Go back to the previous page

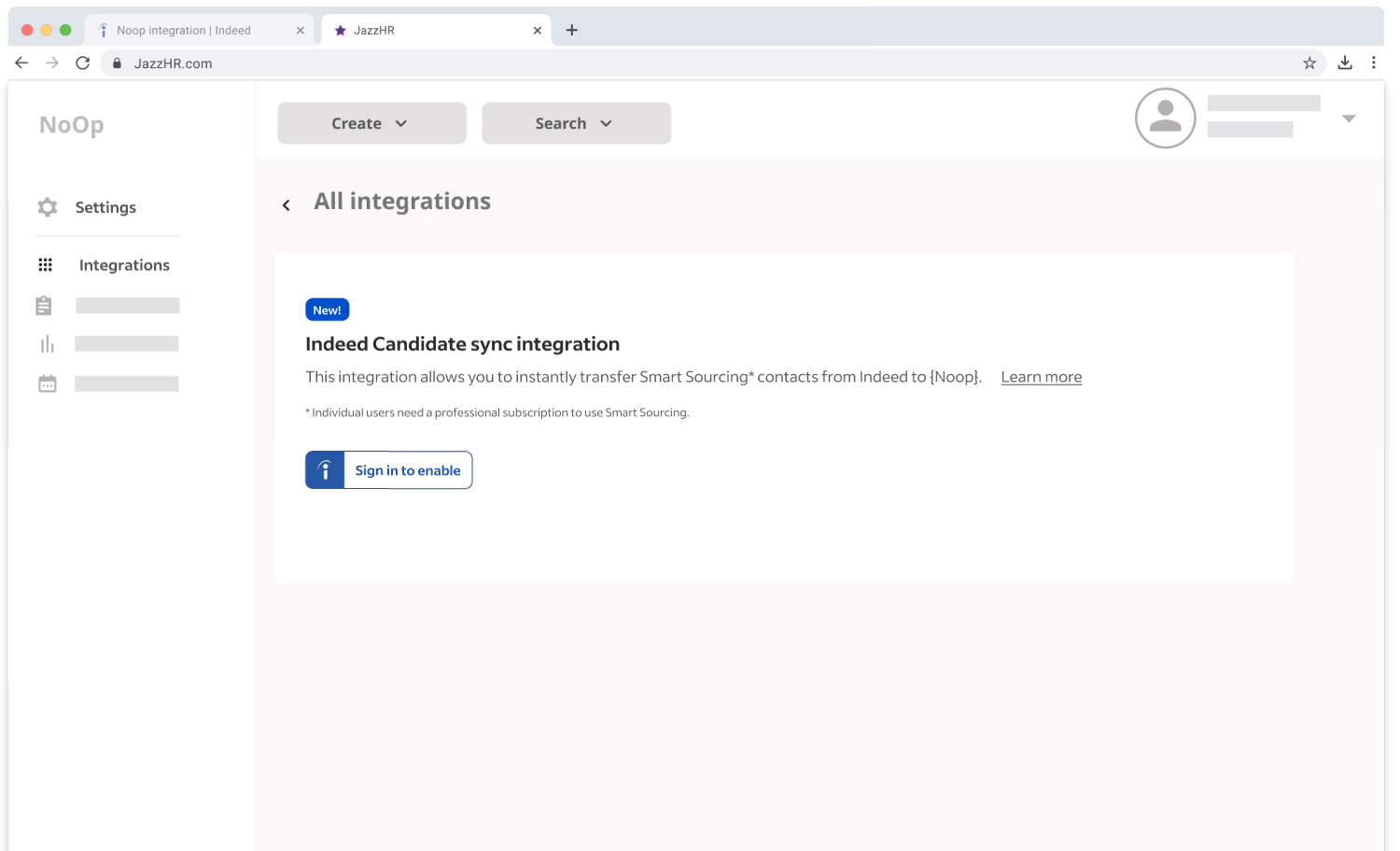(21, 63)
